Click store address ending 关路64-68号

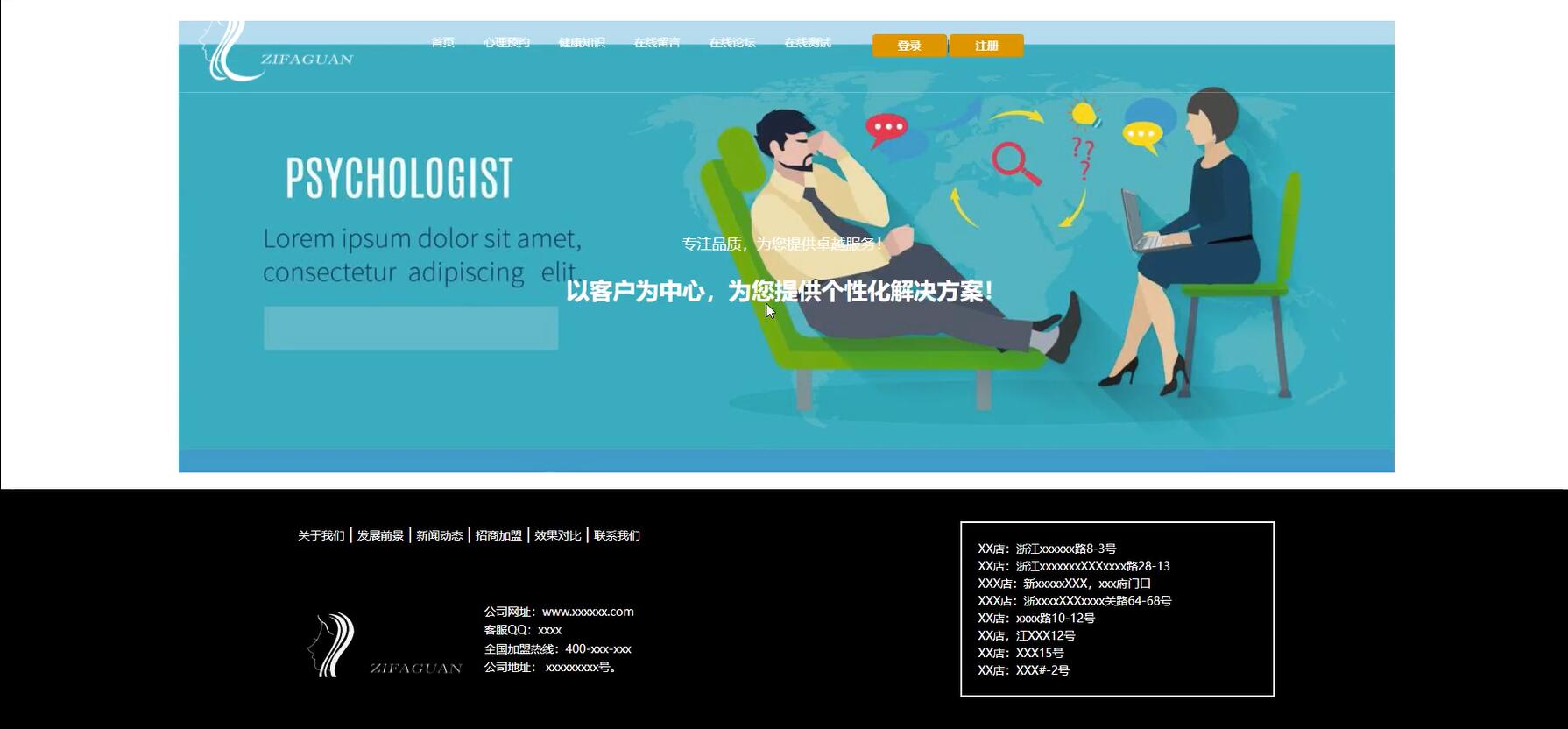pyautogui.click(x=1075, y=601)
